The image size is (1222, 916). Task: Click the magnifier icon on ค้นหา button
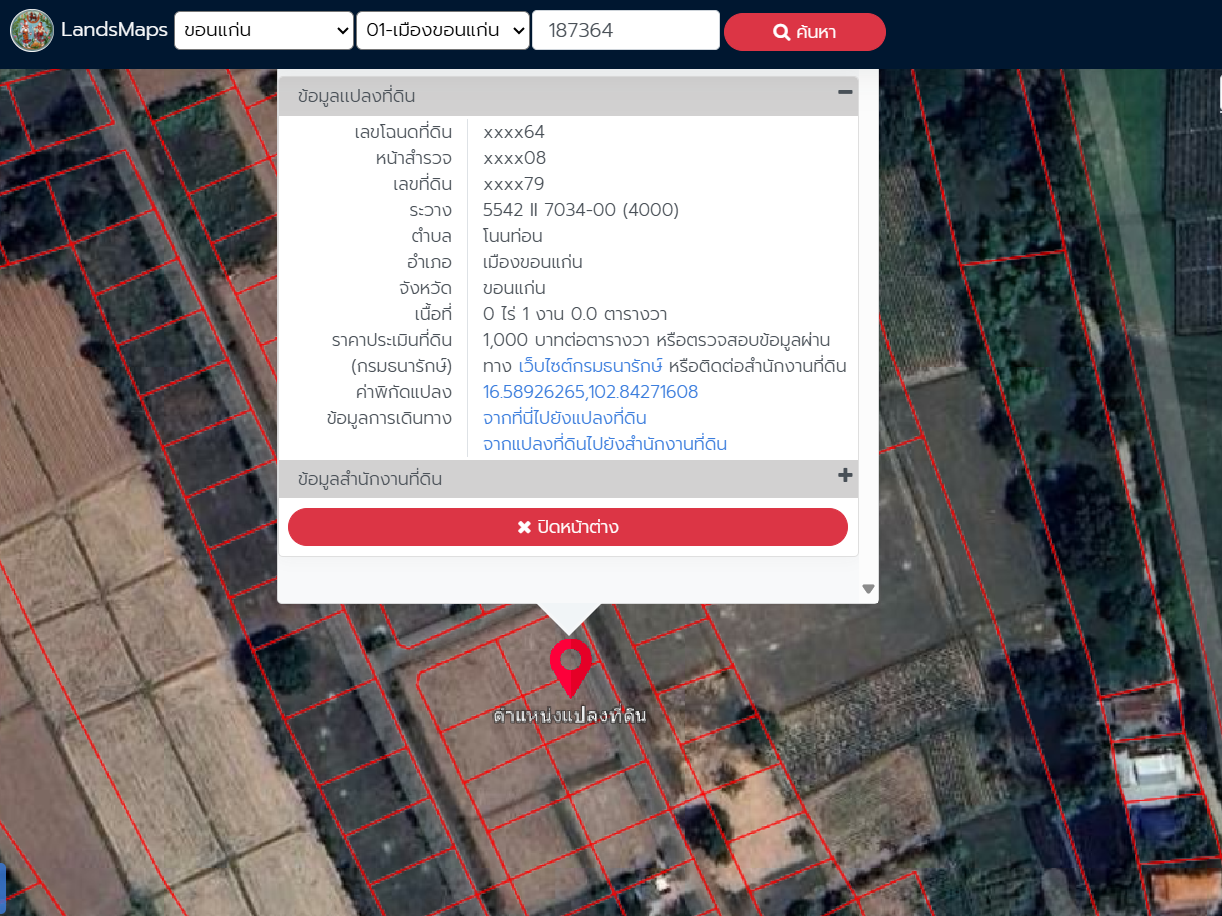coord(782,32)
